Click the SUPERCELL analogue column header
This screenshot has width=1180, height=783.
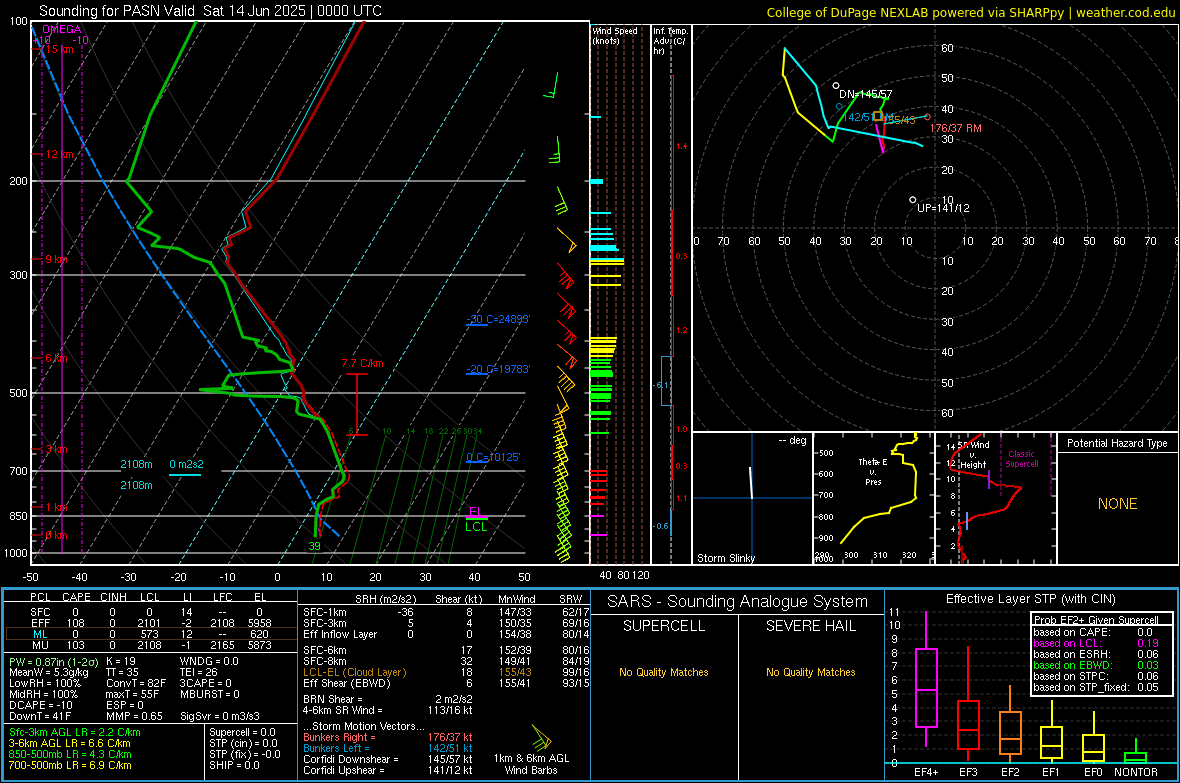pyautogui.click(x=664, y=626)
